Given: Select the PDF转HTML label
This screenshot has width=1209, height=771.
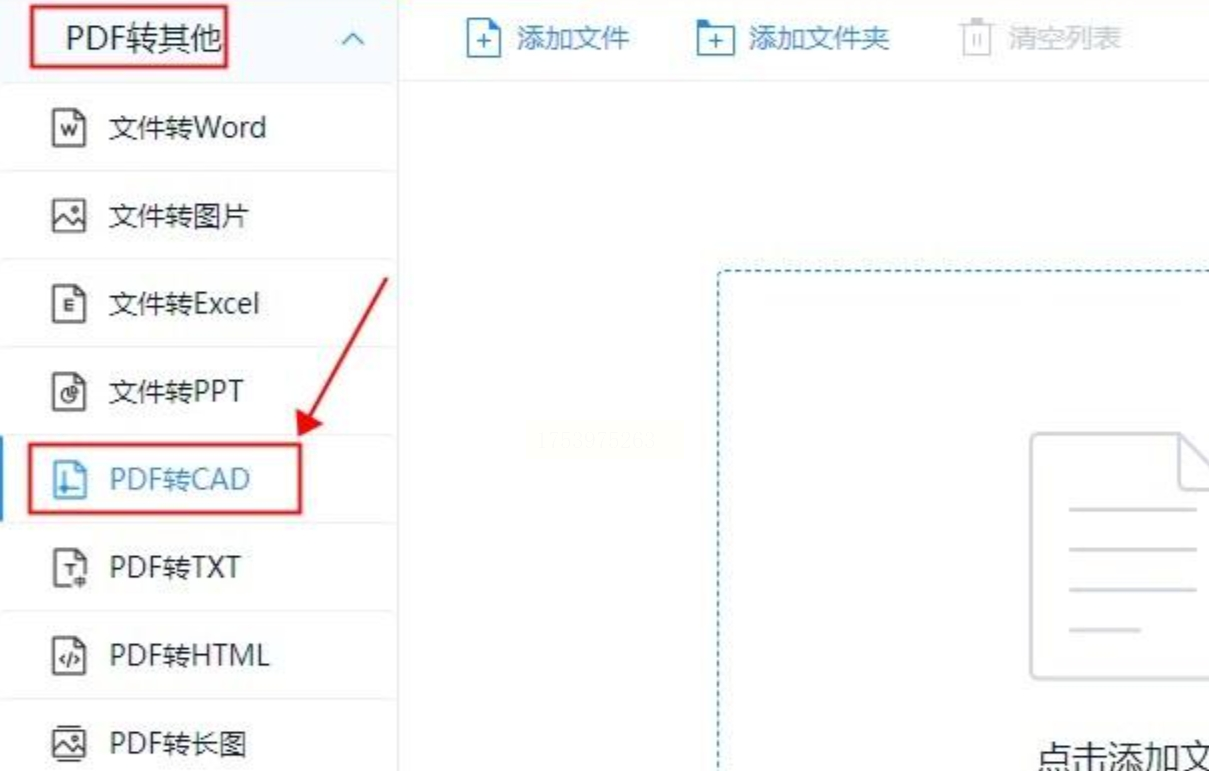Looking at the screenshot, I should click(189, 656).
